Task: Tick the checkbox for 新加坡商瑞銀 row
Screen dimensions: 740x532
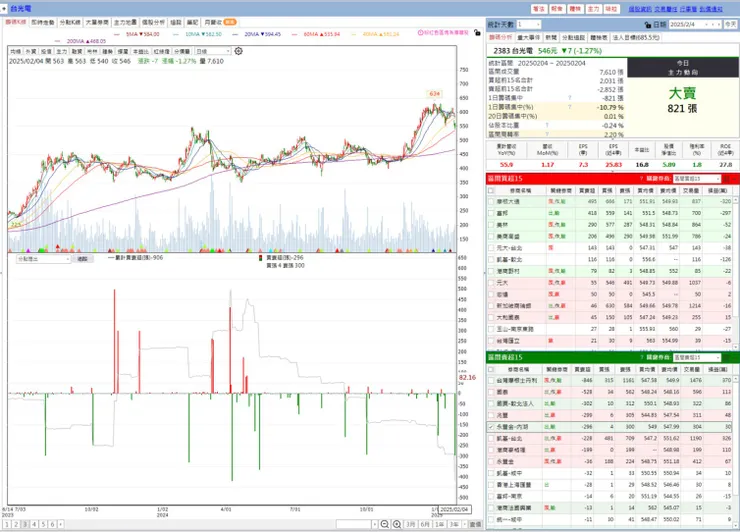Action: point(491,306)
